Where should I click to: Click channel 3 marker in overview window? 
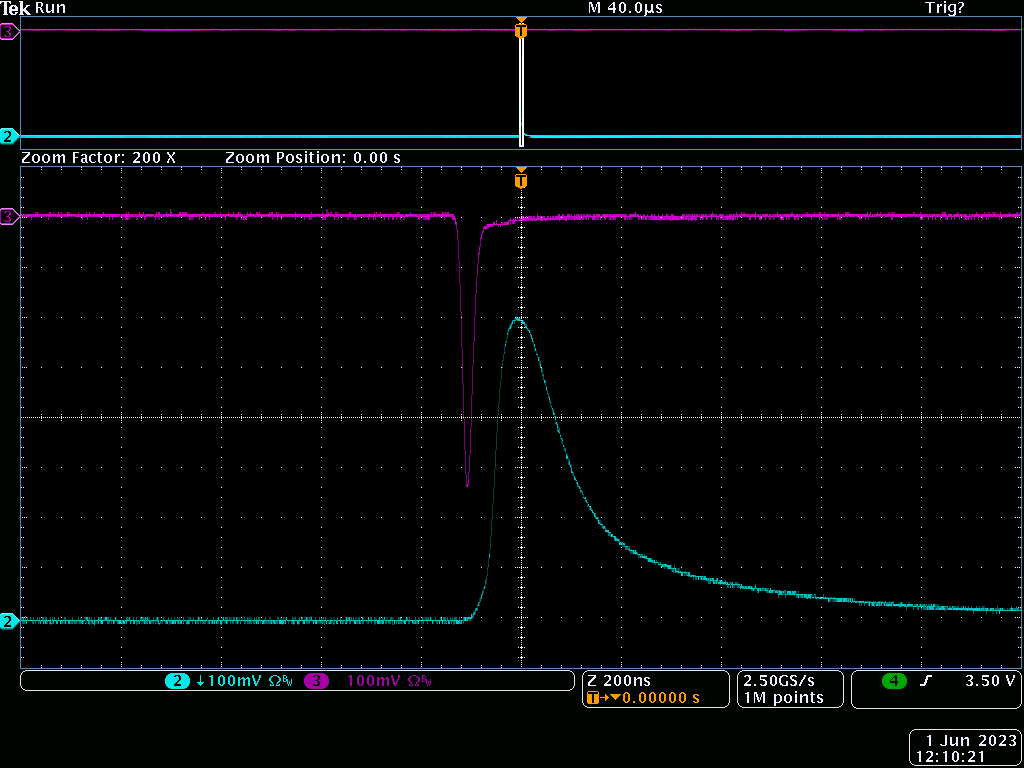10,32
